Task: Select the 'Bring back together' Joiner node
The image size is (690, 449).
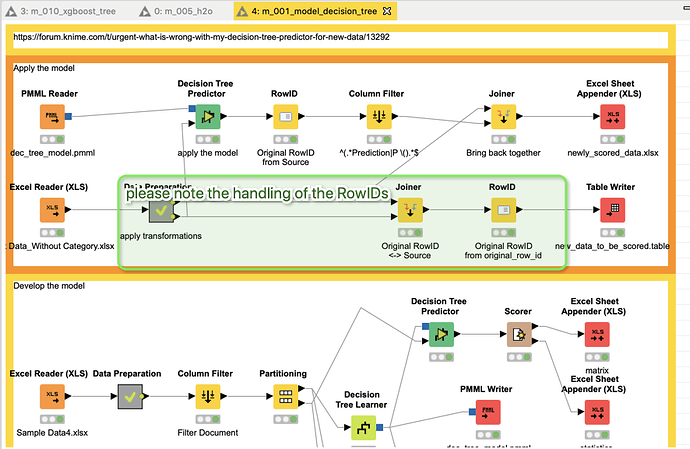Action: tap(502, 118)
